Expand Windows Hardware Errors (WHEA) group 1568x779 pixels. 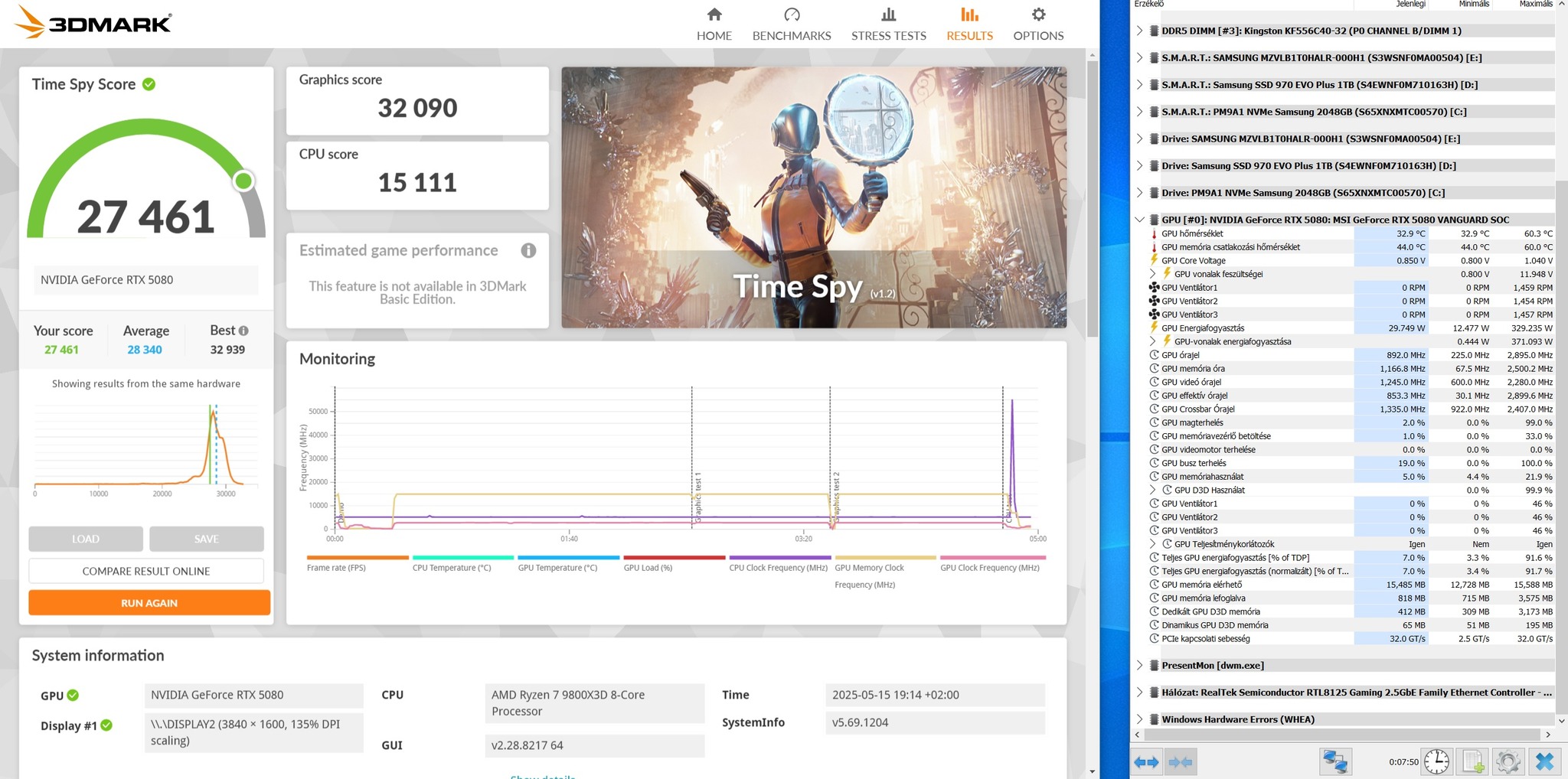pos(1139,719)
